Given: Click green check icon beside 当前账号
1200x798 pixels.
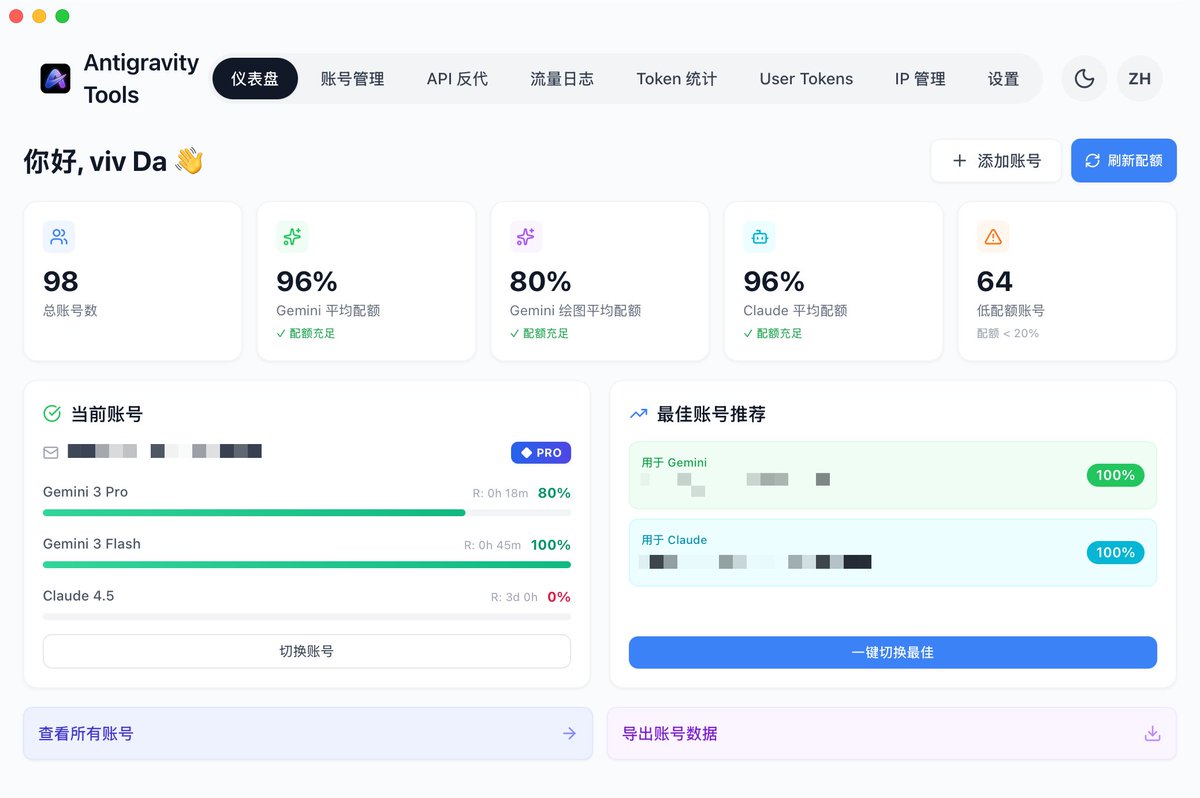Looking at the screenshot, I should pyautogui.click(x=52, y=413).
